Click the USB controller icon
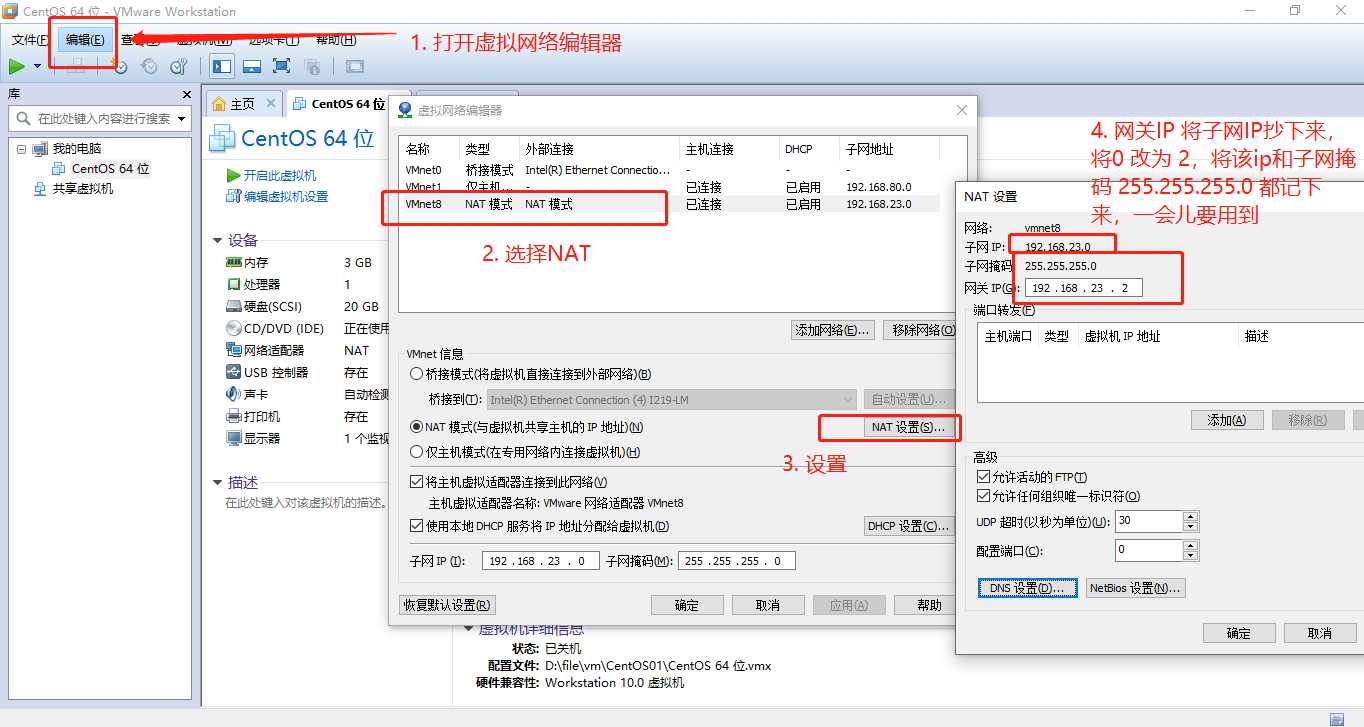1364x727 pixels. pyautogui.click(x=234, y=372)
